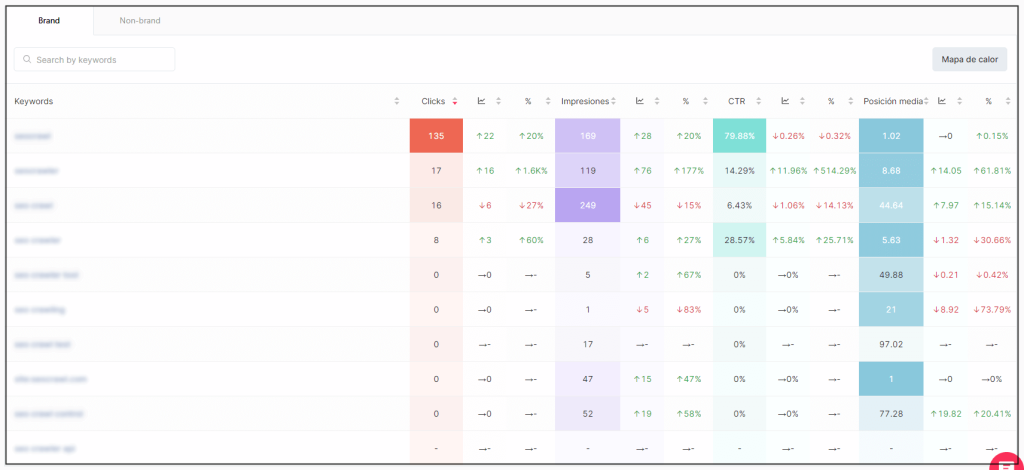
Task: Focus the Search by keywords input field
Action: click(100, 60)
